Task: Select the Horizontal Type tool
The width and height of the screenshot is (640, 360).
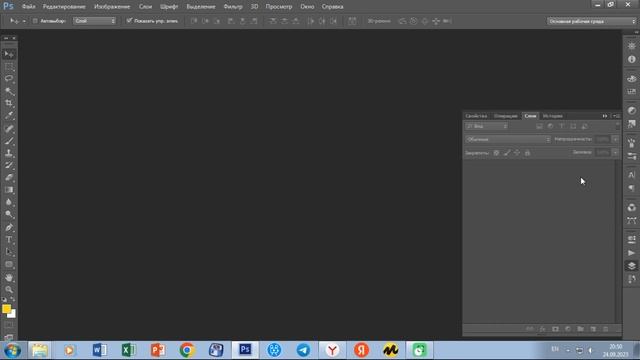Action: (x=9, y=240)
